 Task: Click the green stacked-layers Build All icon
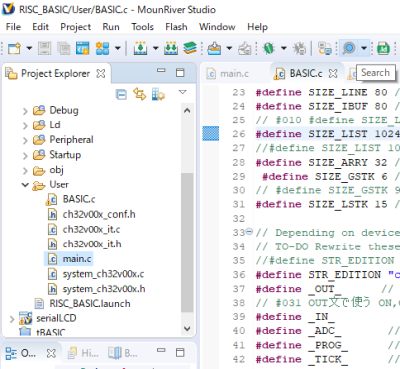point(190,48)
